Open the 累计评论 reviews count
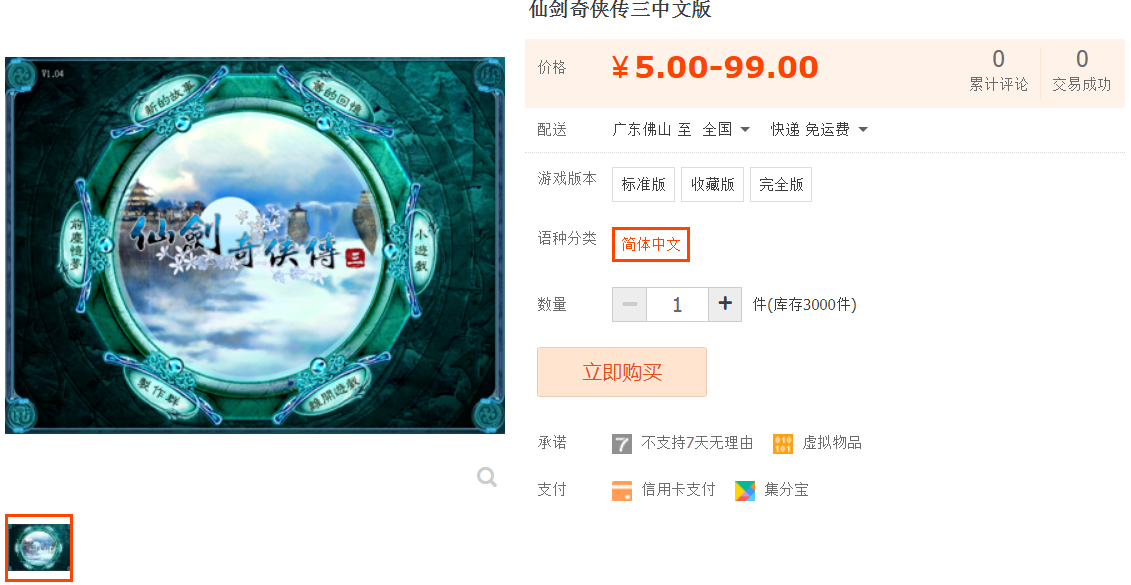Viewport: 1131px width, 585px height. click(998, 70)
